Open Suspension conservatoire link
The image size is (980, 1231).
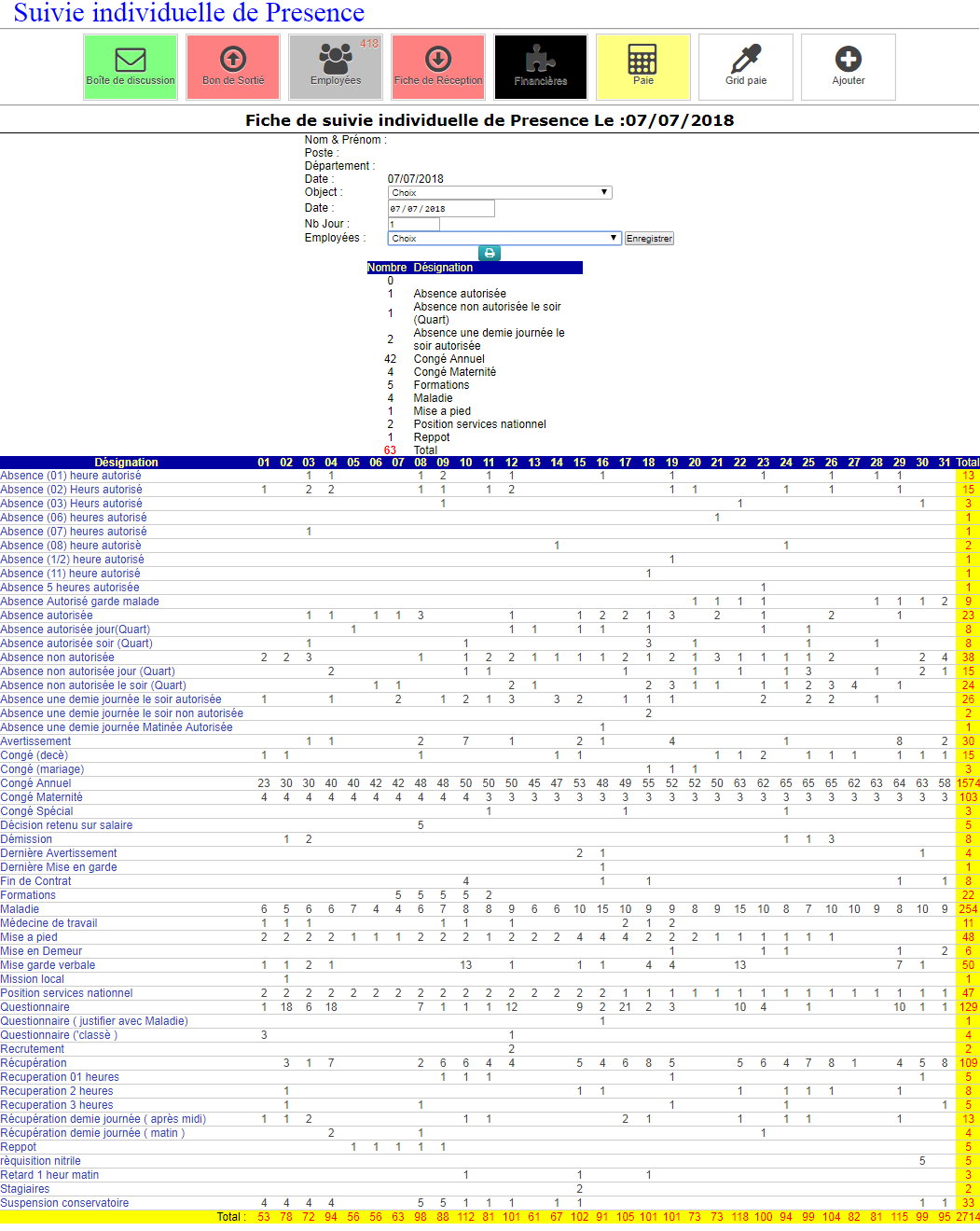coord(64,1203)
